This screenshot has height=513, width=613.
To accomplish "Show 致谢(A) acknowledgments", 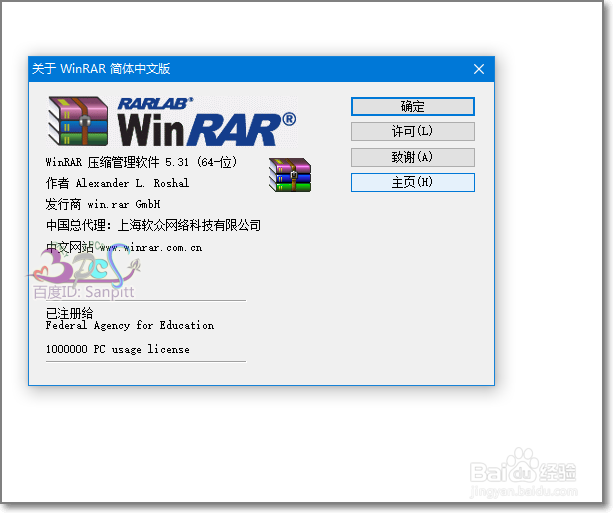I will (x=413, y=157).
